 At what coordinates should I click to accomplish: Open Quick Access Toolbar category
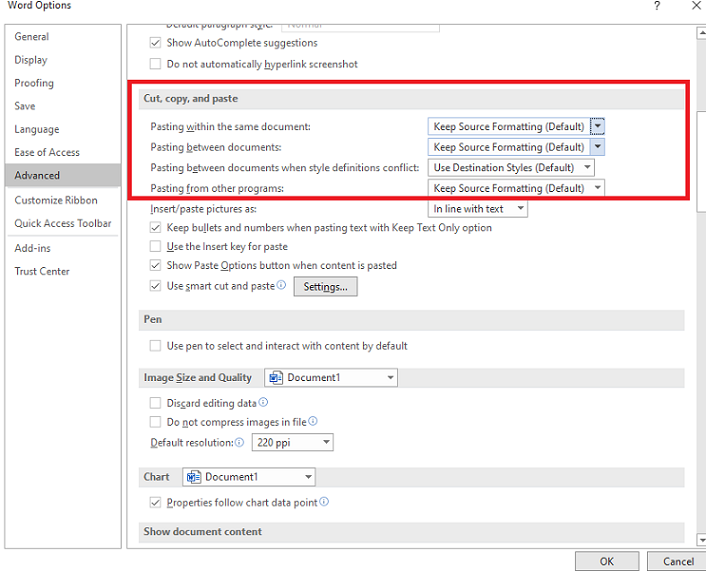click(x=63, y=223)
